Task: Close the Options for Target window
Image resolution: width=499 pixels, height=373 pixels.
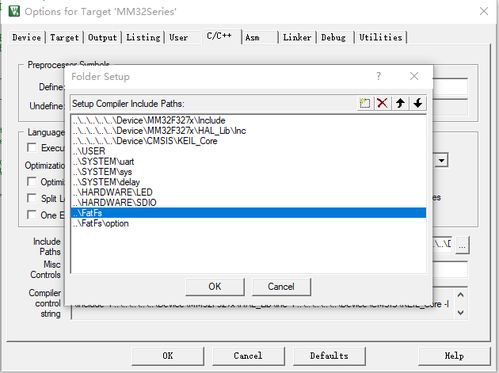Action: [484, 11]
